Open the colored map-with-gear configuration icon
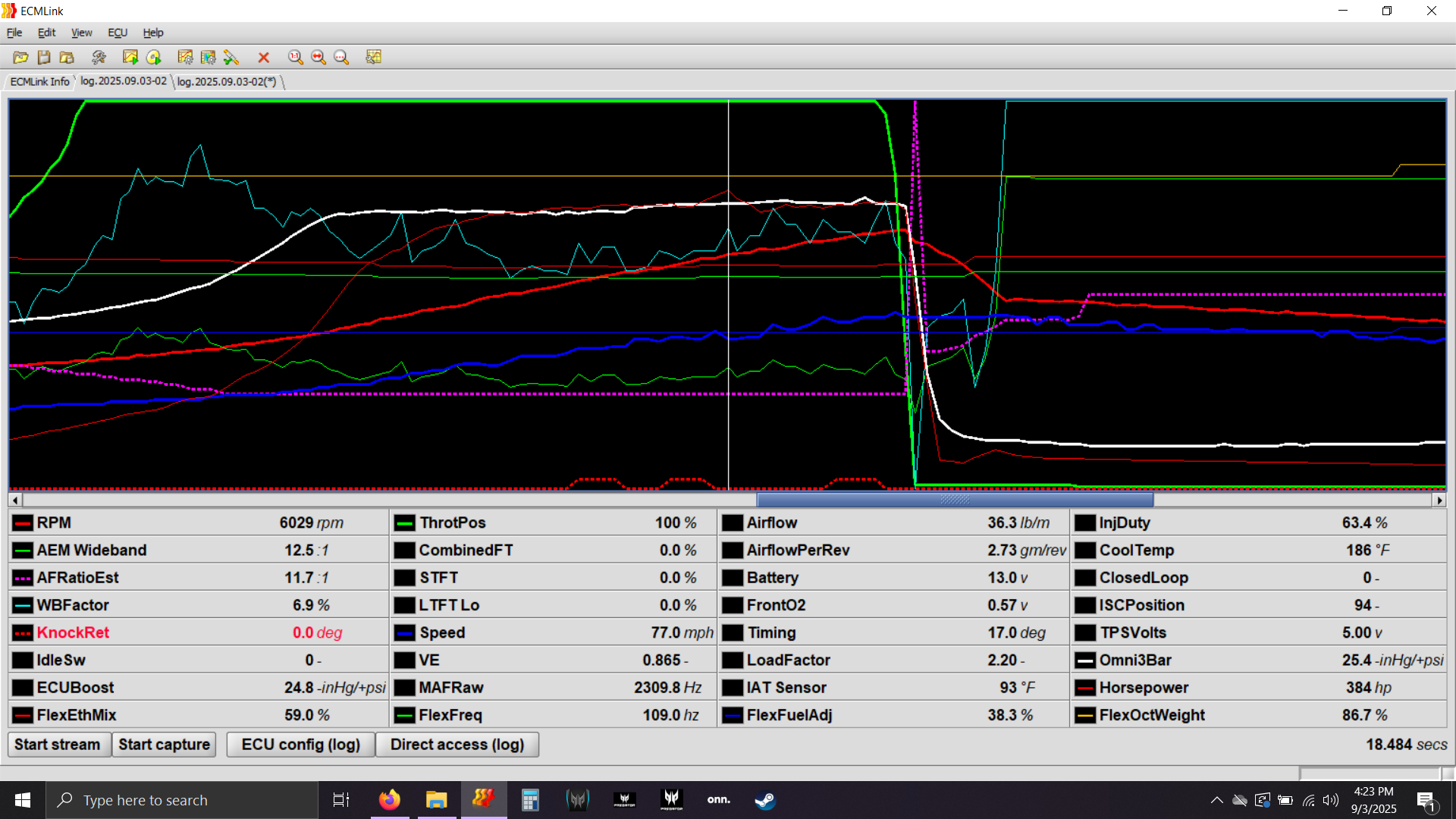Screen dimensions: 1456x819 click(x=208, y=58)
